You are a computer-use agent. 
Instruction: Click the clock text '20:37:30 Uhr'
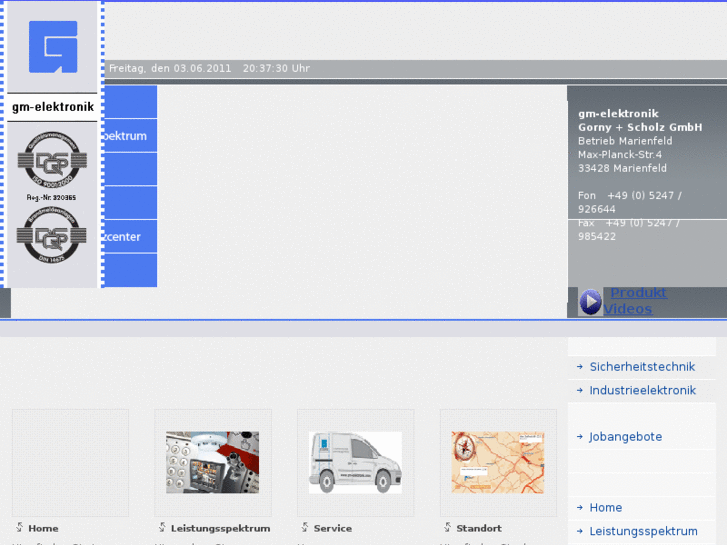(276, 69)
